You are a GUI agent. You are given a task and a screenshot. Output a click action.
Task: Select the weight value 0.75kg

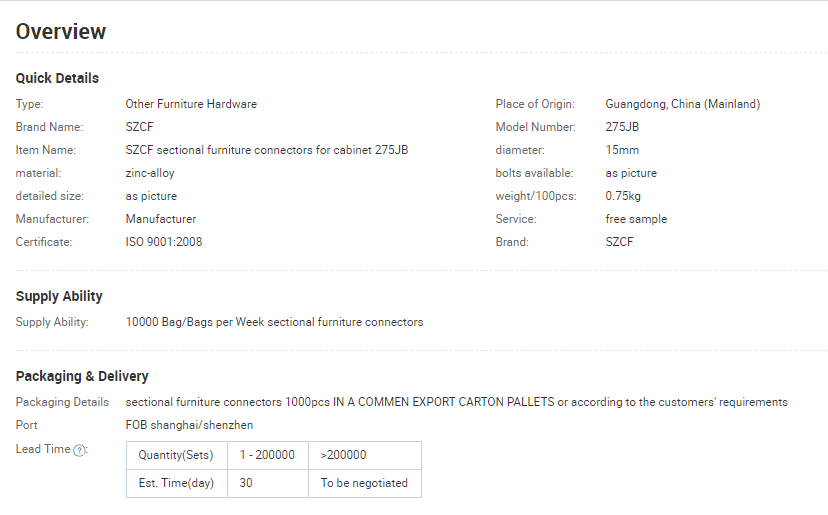tap(623, 196)
